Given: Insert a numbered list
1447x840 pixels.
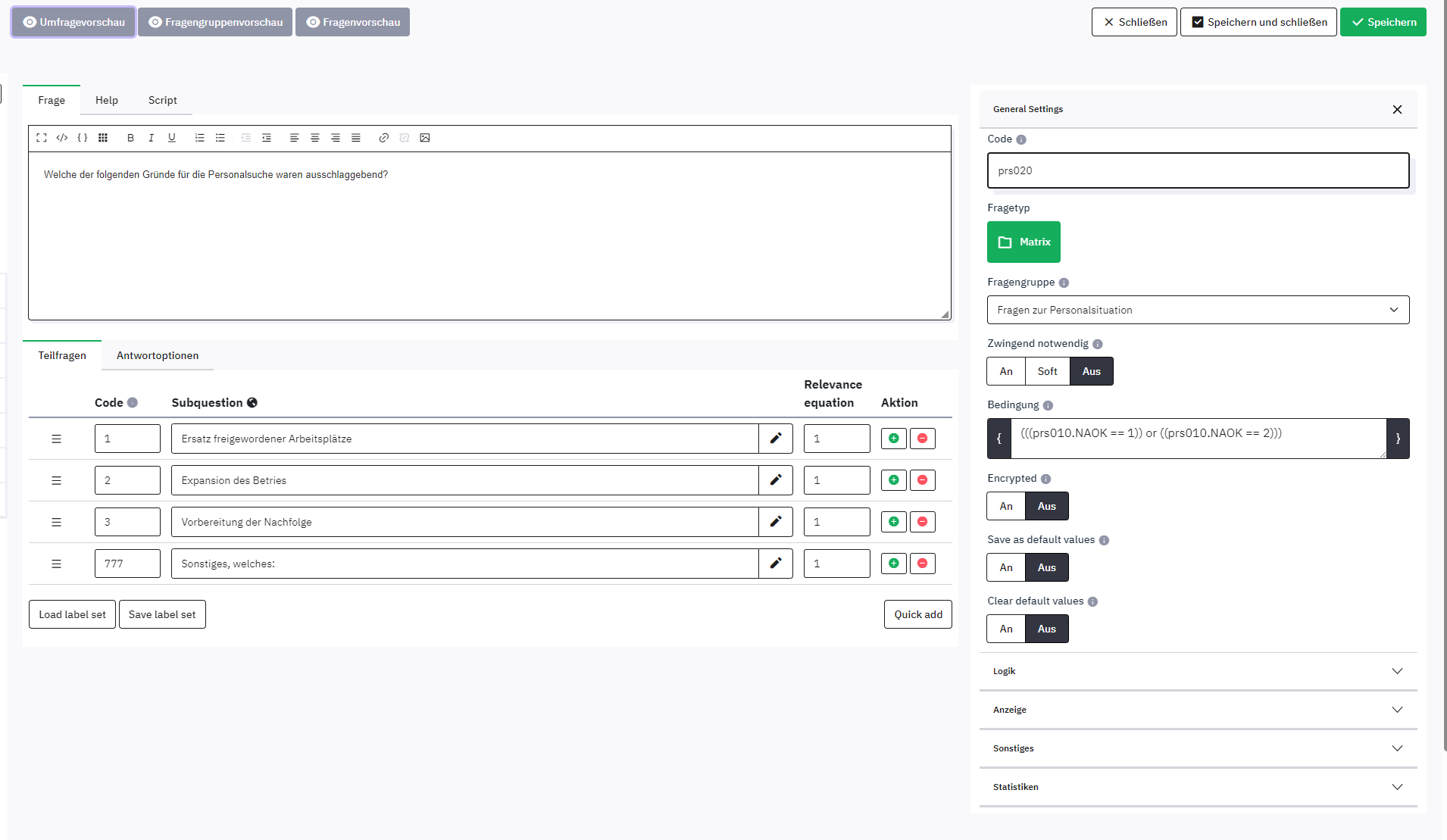Looking at the screenshot, I should coord(199,138).
